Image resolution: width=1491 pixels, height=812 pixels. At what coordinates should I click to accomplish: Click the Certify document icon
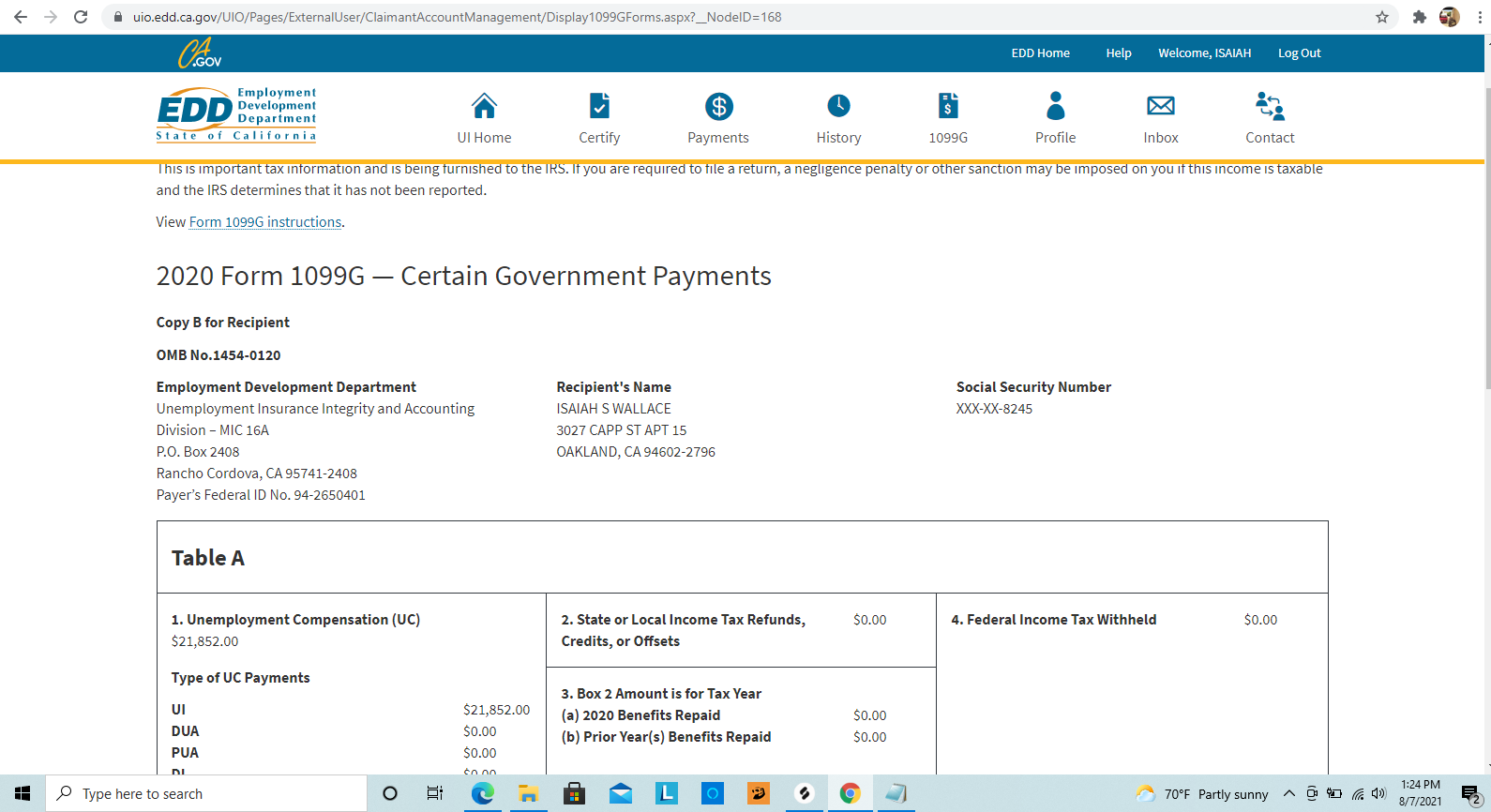pos(599,107)
